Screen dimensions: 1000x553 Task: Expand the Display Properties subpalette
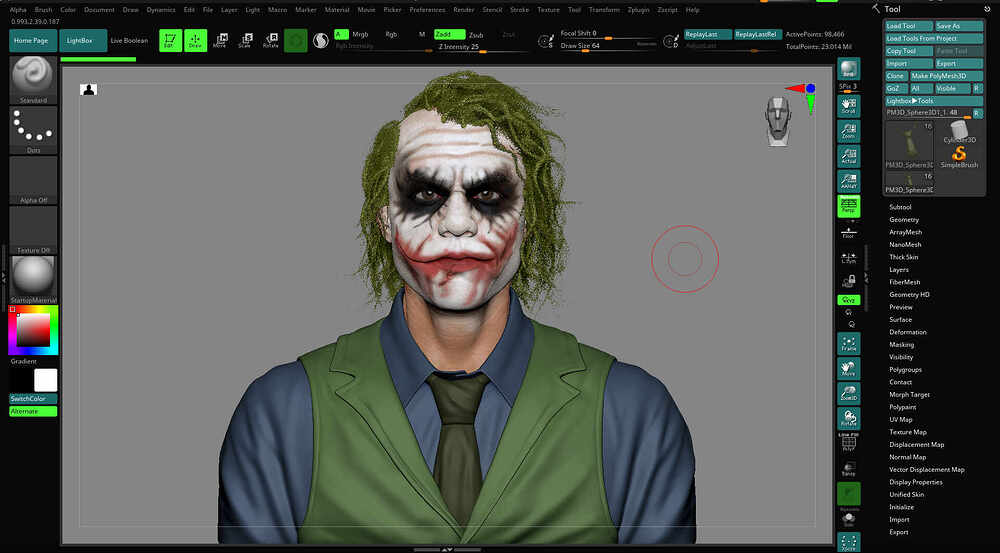[x=915, y=482]
